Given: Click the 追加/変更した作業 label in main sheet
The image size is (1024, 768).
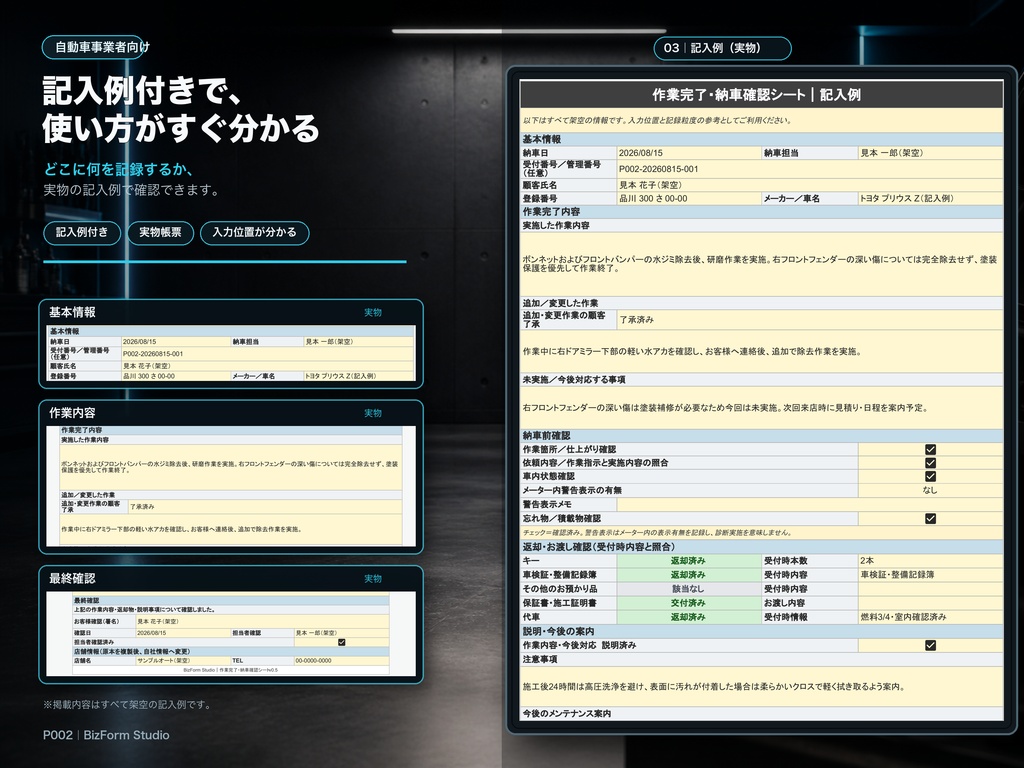Looking at the screenshot, I should pyautogui.click(x=560, y=303).
